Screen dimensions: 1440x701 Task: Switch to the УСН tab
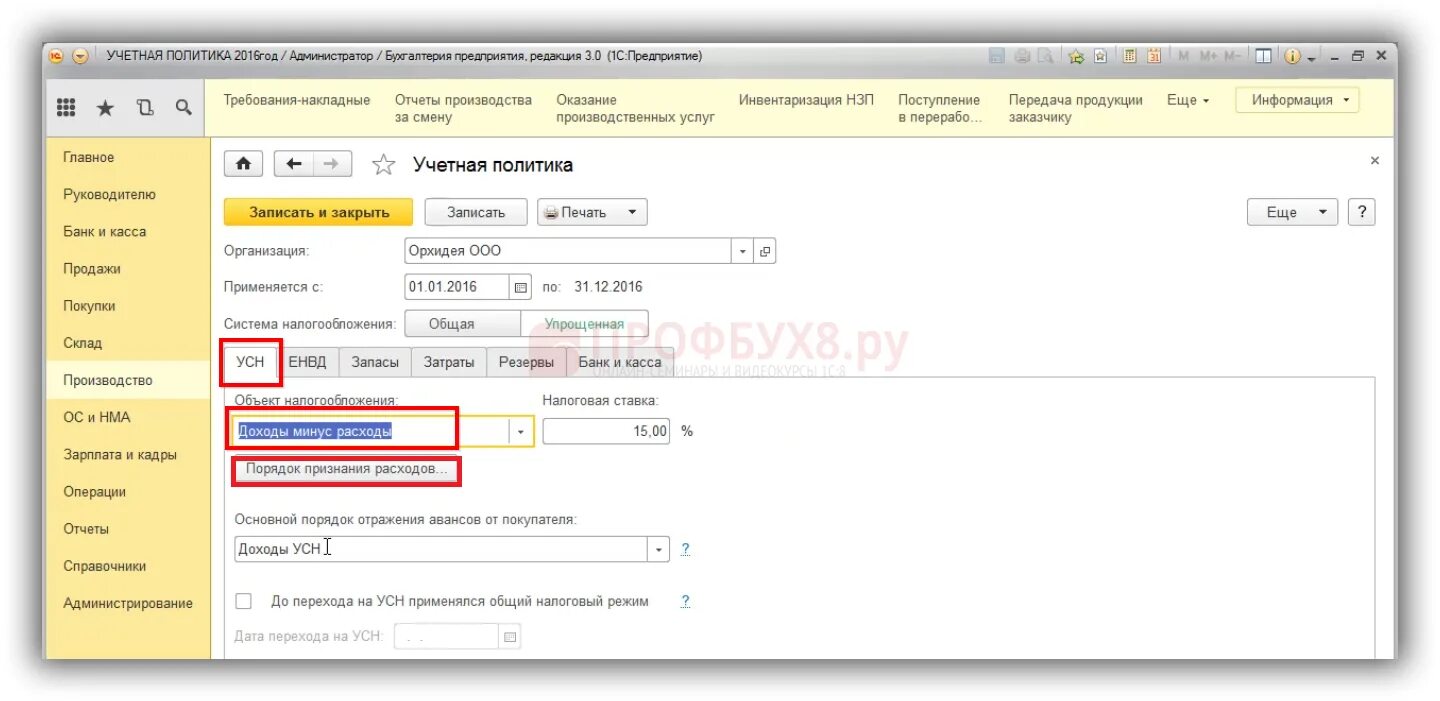tap(251, 362)
